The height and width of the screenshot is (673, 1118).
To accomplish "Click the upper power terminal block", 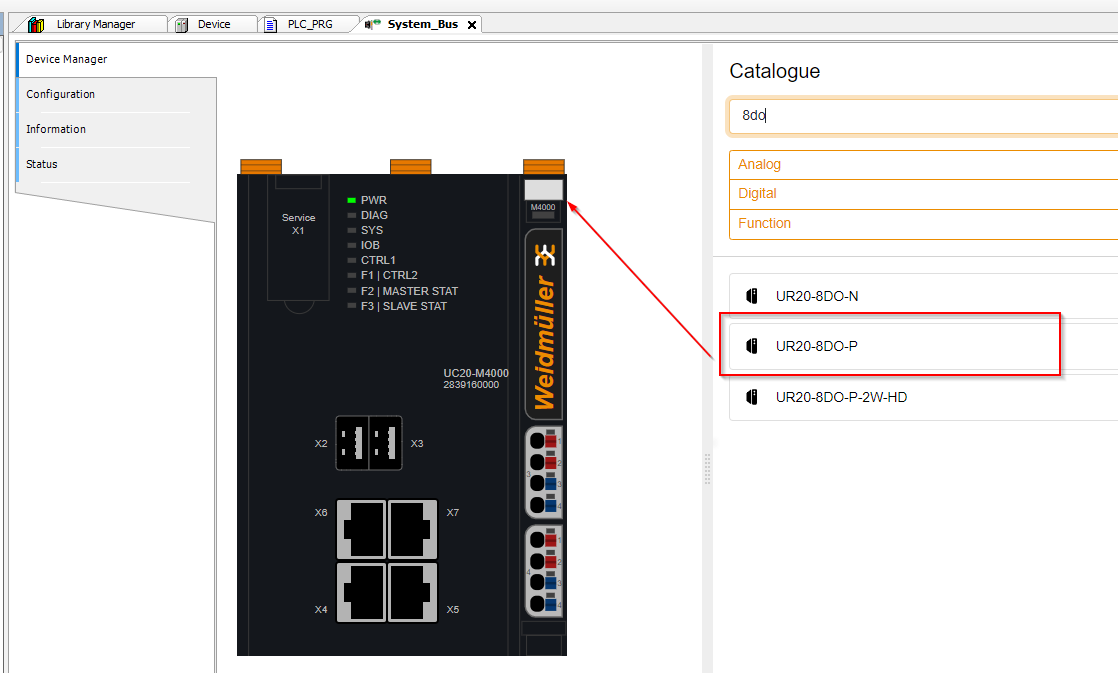I will coord(544,472).
